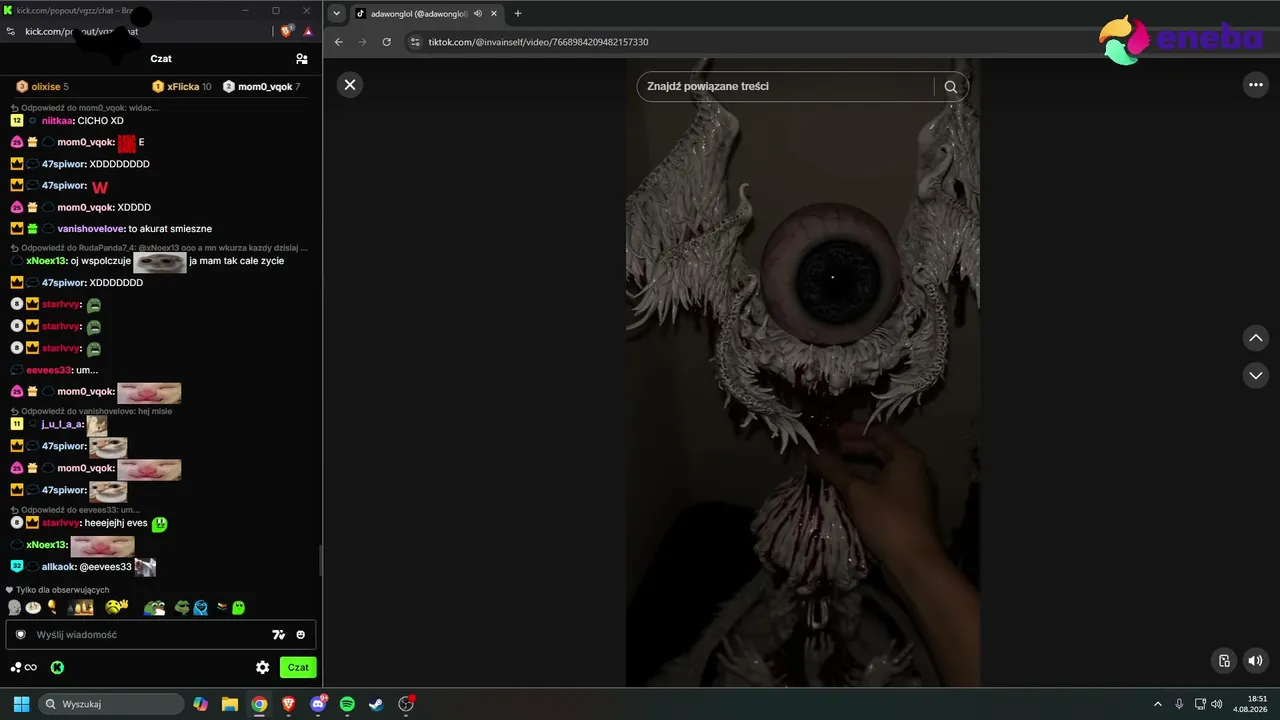Pick the blue hooded frog emote
1280x720 pixels.
point(201,607)
